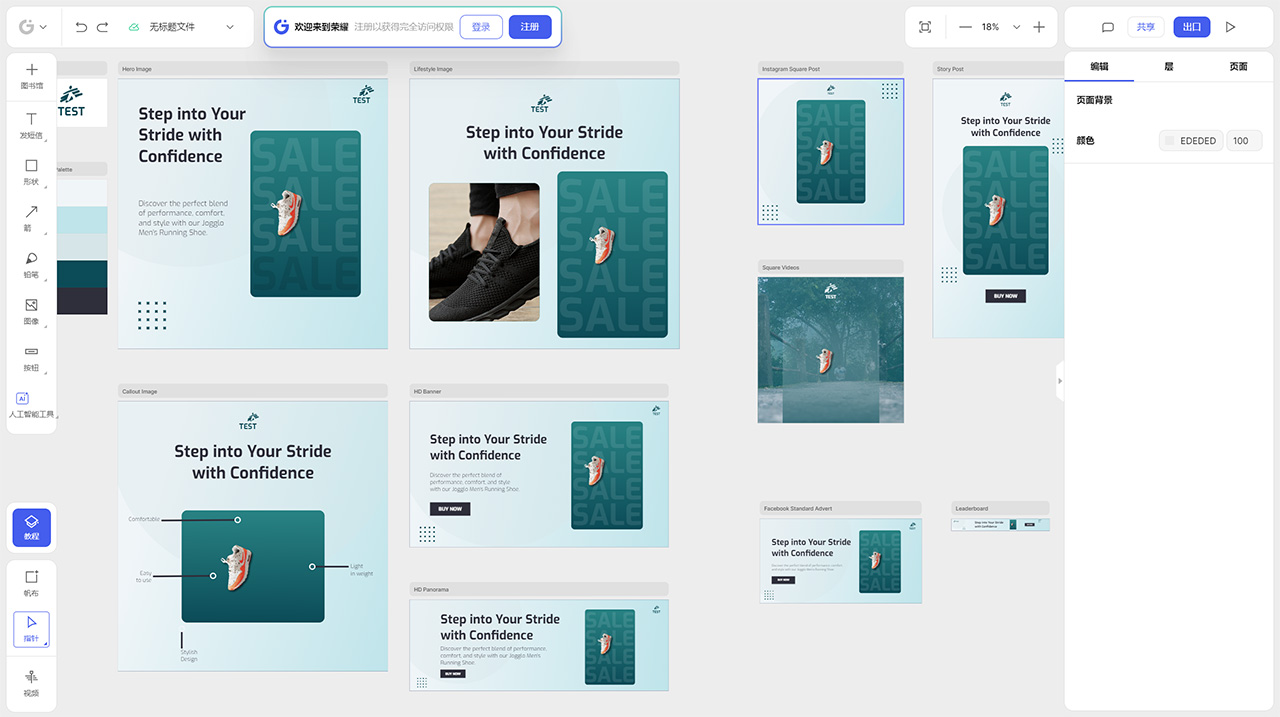Open the 页面 pages tab
This screenshot has width=1280, height=717.
click(x=1237, y=66)
